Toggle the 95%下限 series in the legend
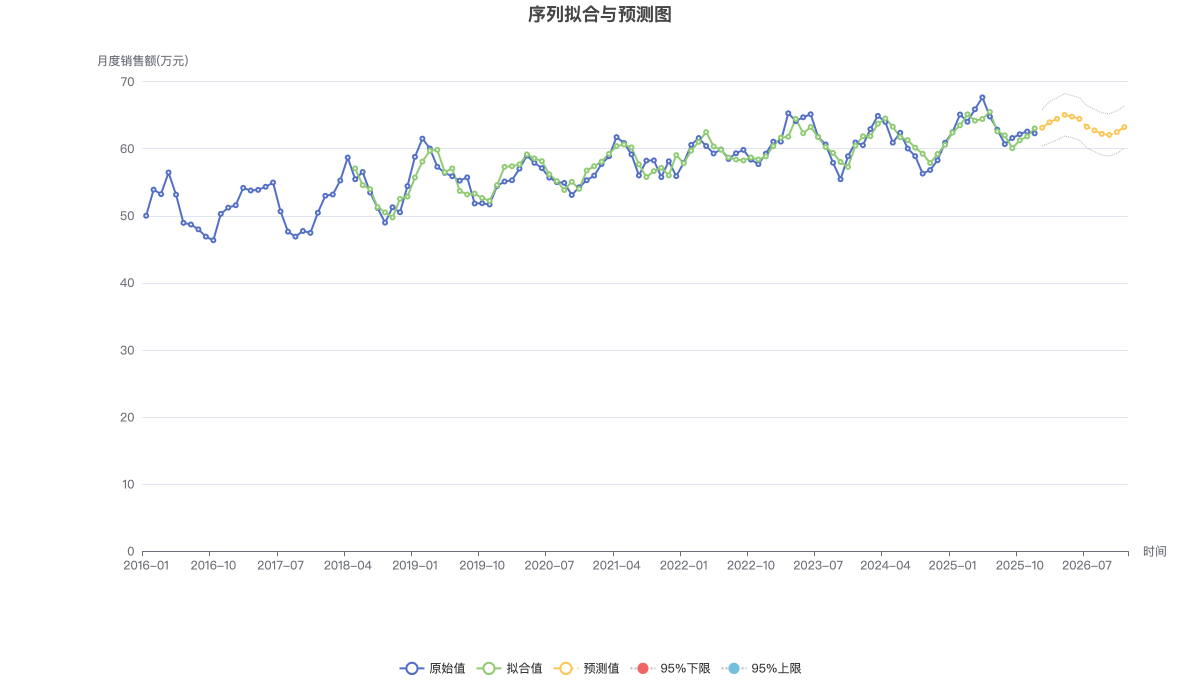The image size is (1200, 680). click(x=671, y=668)
